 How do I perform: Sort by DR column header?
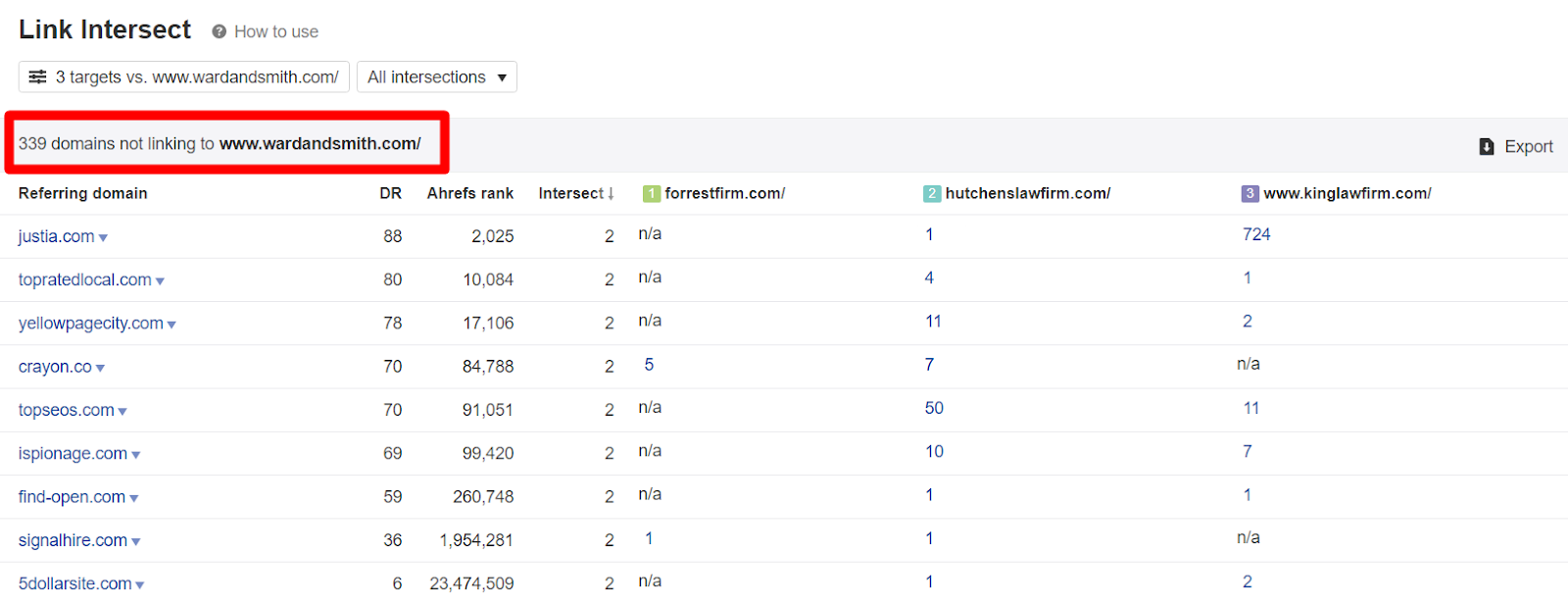(x=391, y=193)
